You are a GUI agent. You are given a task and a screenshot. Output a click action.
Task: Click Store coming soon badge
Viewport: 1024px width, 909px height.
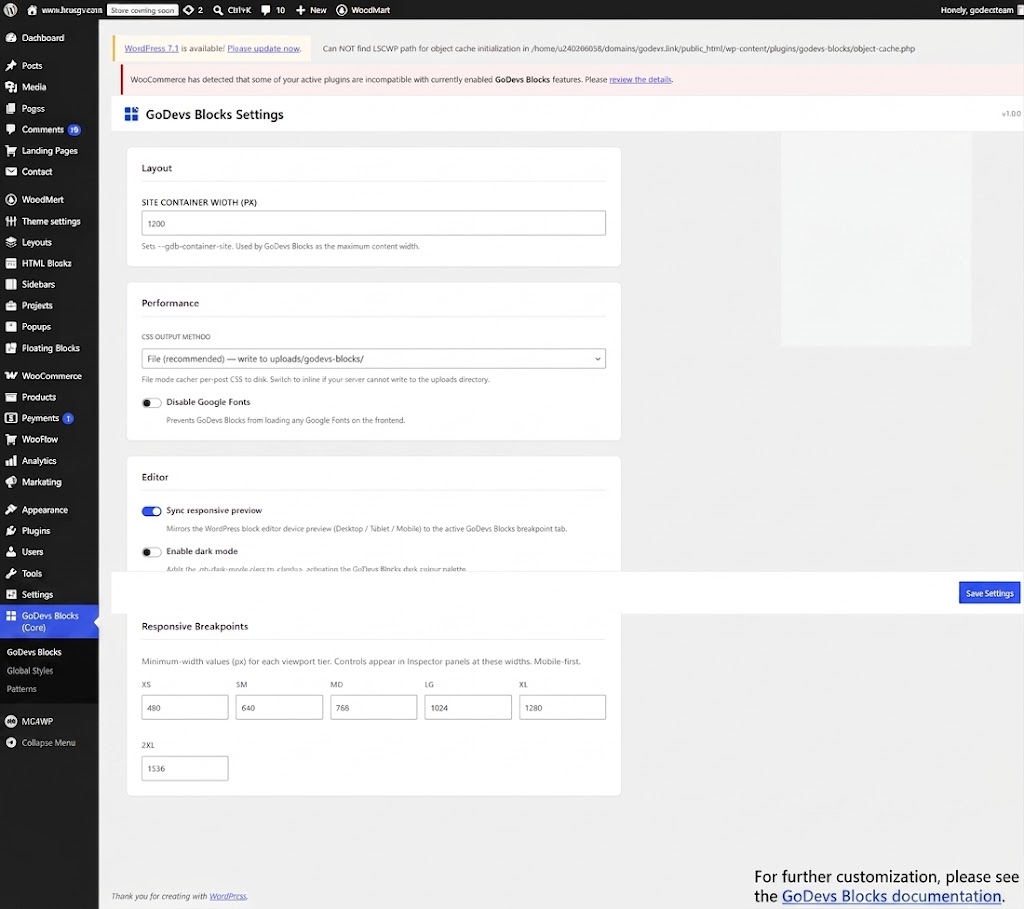click(142, 10)
